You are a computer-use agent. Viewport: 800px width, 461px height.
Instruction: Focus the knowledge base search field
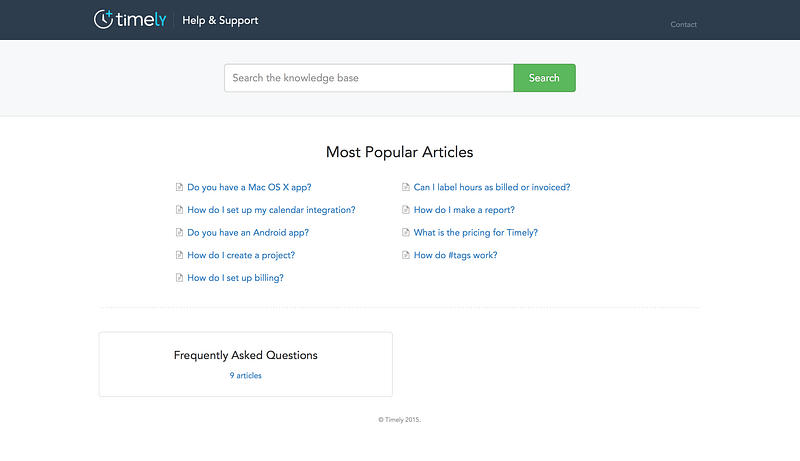click(x=368, y=78)
